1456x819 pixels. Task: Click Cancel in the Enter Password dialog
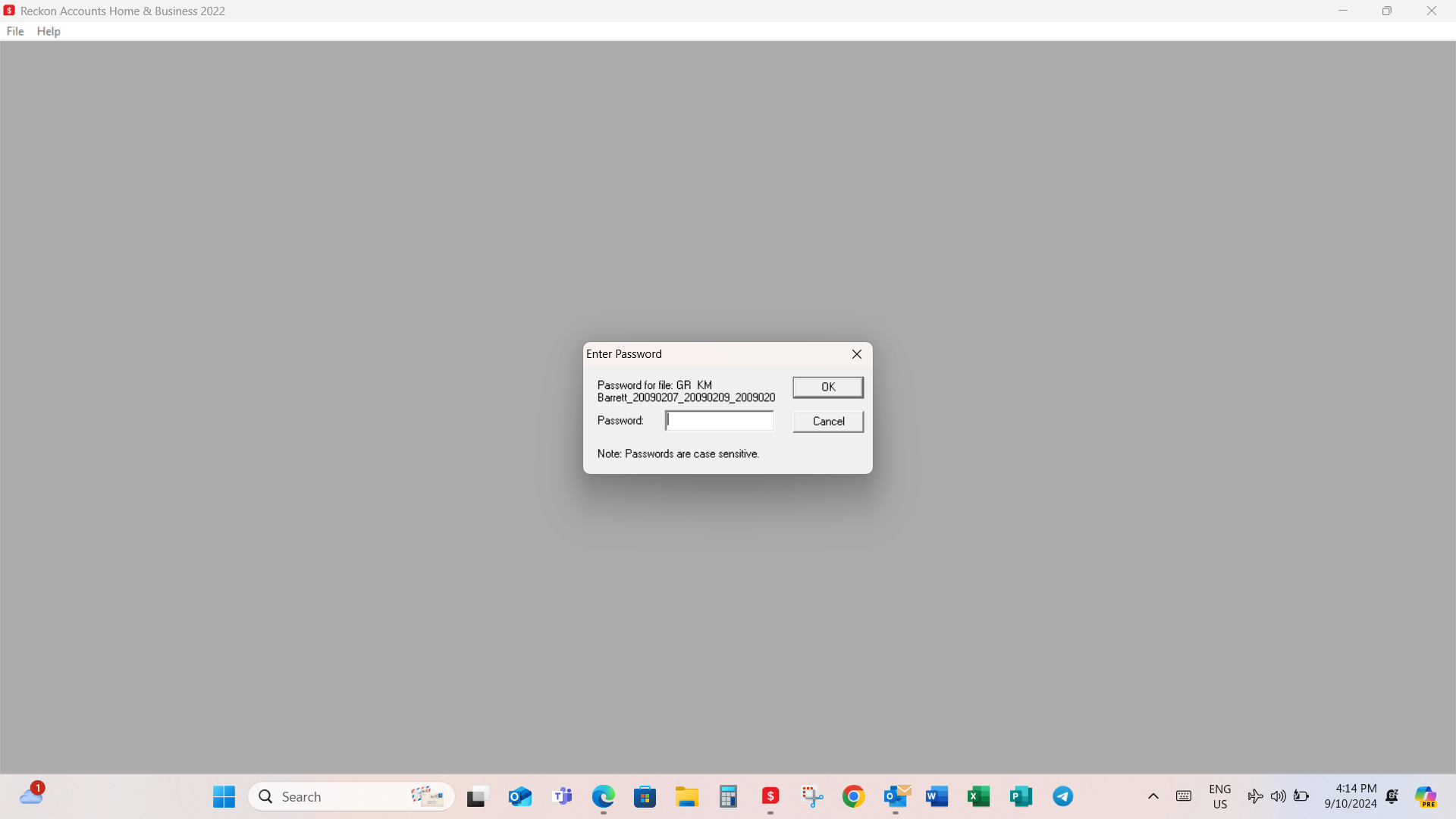point(827,422)
